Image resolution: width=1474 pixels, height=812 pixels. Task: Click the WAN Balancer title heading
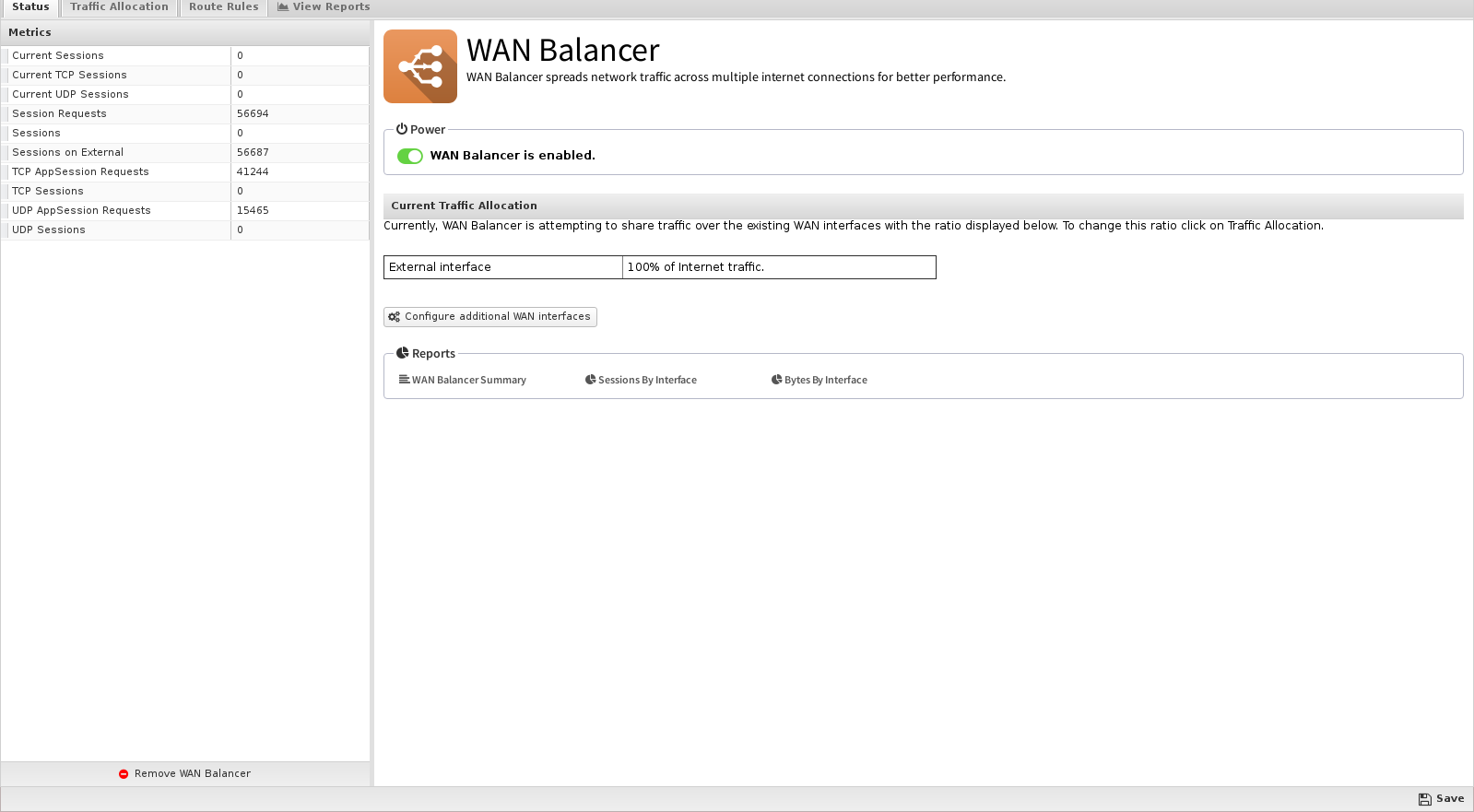563,50
